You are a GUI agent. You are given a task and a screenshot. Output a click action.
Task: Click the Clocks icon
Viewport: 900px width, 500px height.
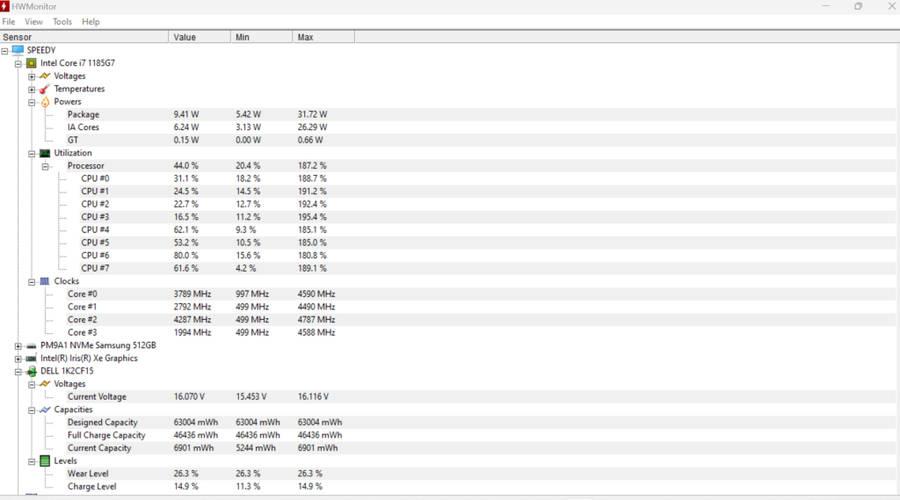[44, 282]
